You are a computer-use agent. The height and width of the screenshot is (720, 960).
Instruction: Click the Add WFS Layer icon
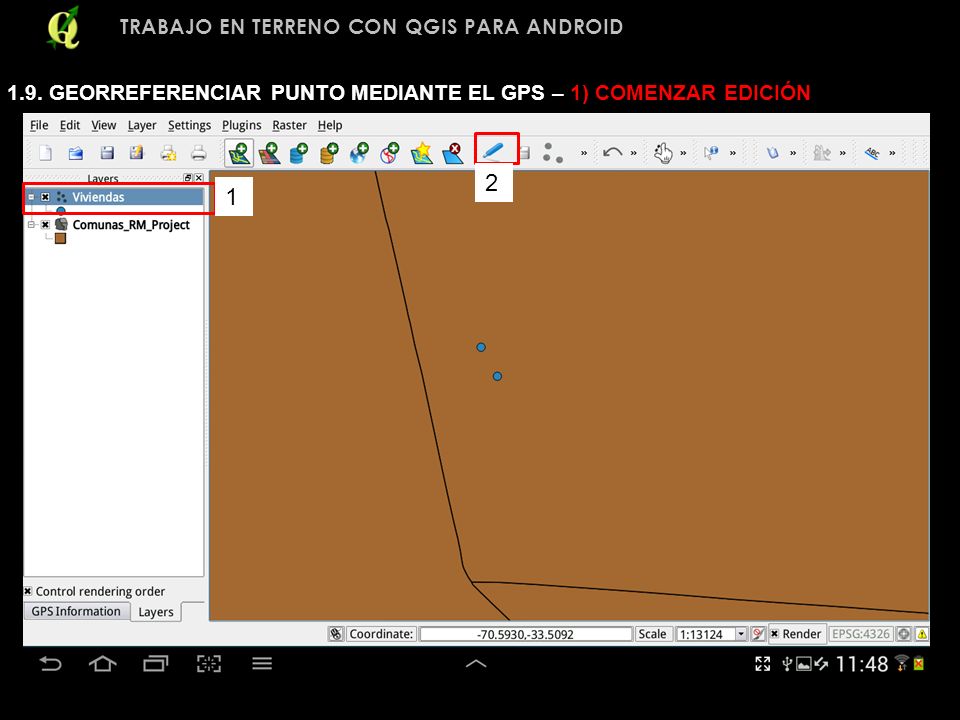point(389,152)
